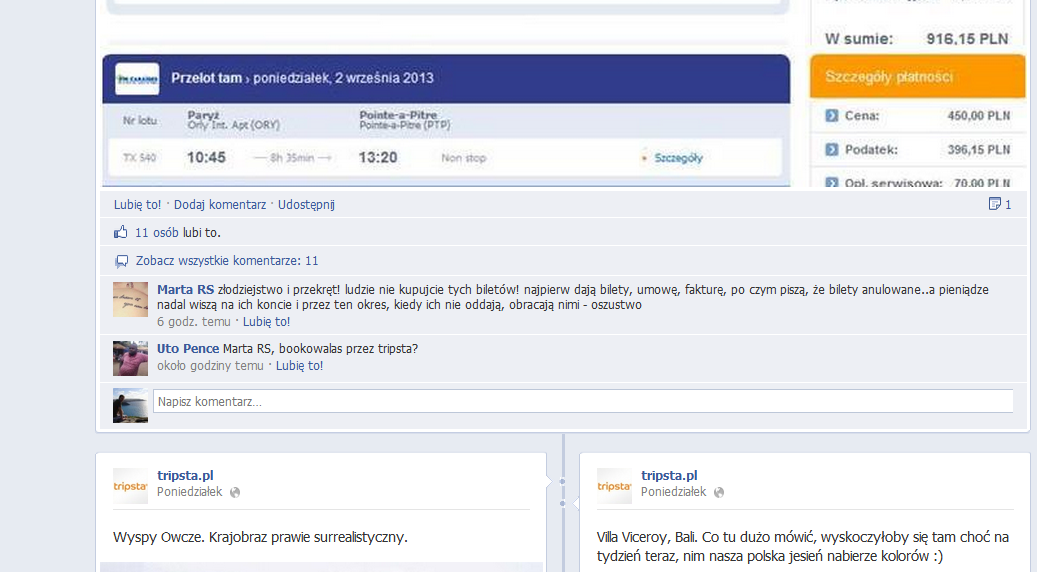
Task: Click departure time 10:45
Action: tap(206, 157)
